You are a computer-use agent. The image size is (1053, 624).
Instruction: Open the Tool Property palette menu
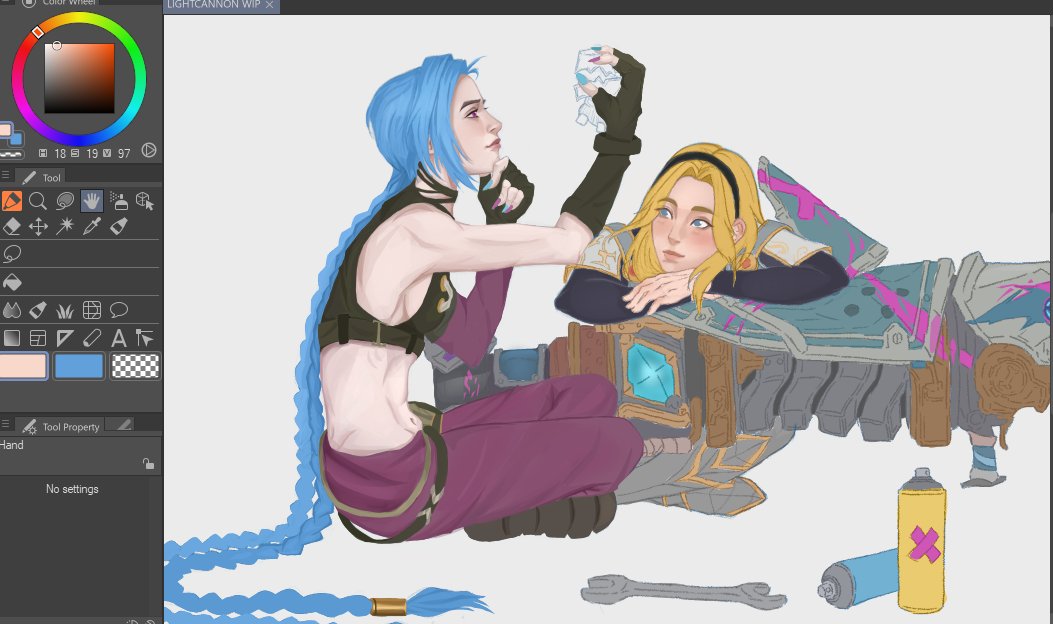tap(7, 424)
